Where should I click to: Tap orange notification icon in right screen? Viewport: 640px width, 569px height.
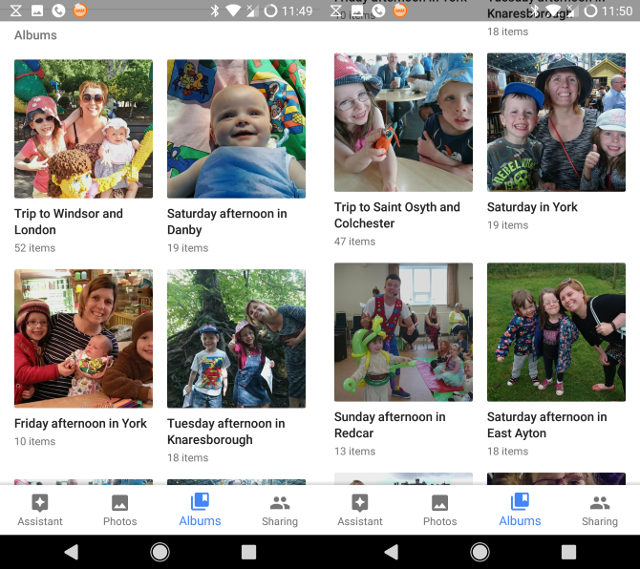tap(400, 11)
